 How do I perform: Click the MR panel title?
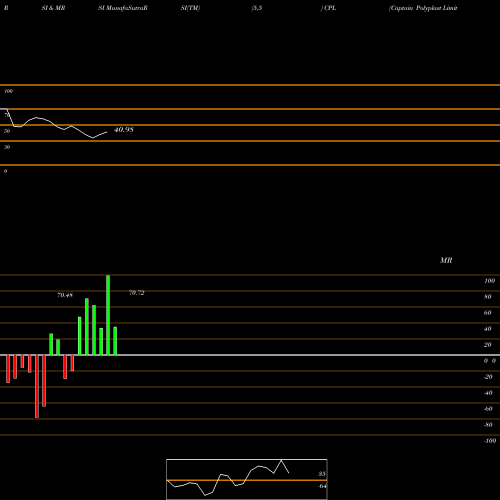[x=446, y=260]
